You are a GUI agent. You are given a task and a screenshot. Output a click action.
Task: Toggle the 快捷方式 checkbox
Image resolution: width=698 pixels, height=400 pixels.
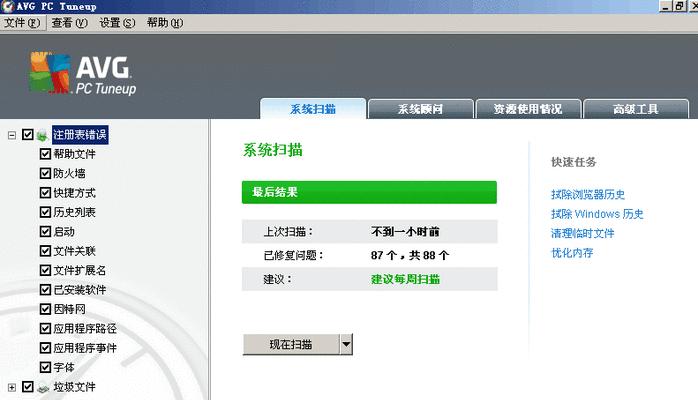(45, 193)
